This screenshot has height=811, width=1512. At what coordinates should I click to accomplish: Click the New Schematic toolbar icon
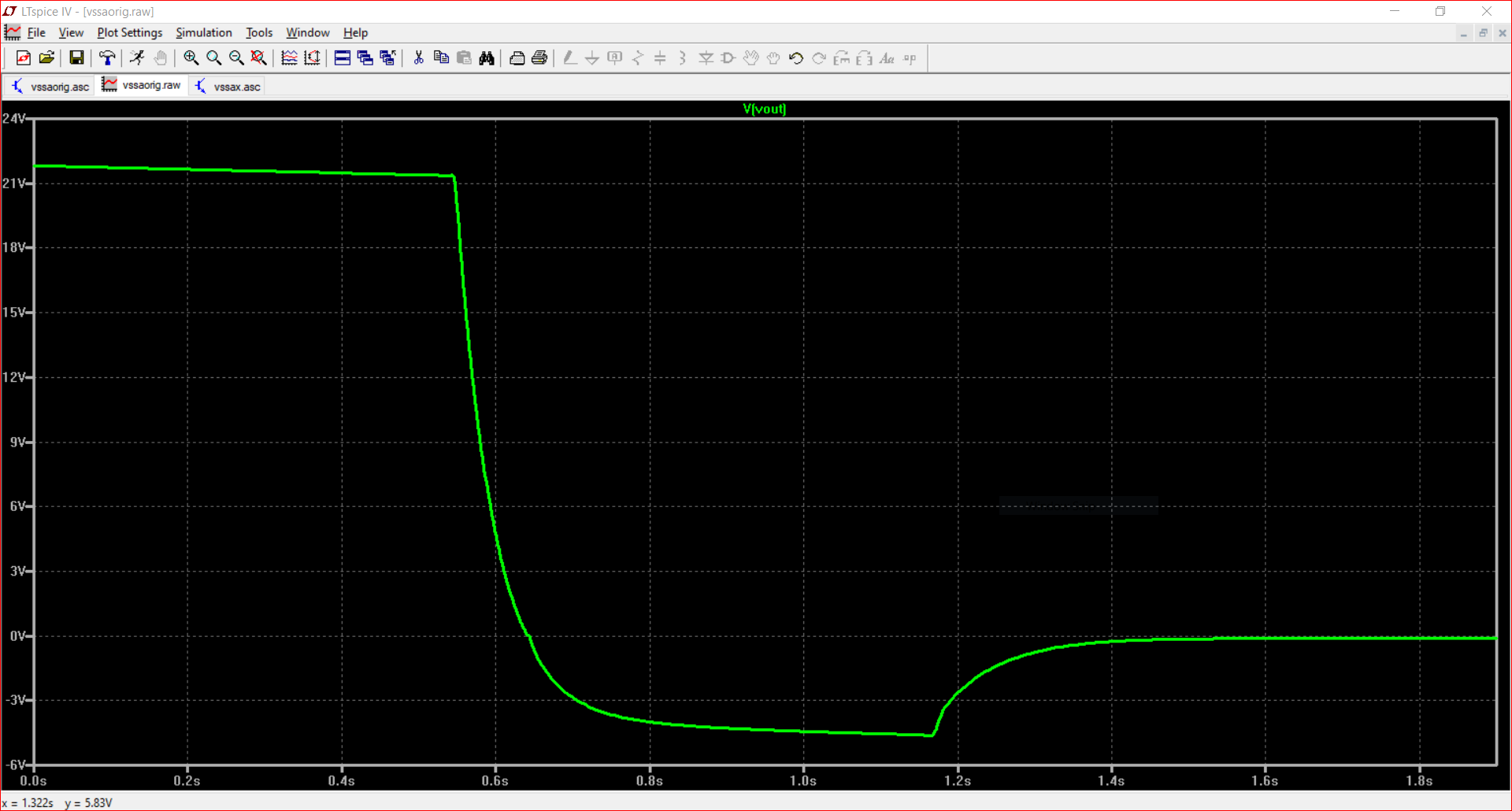pyautogui.click(x=24, y=58)
